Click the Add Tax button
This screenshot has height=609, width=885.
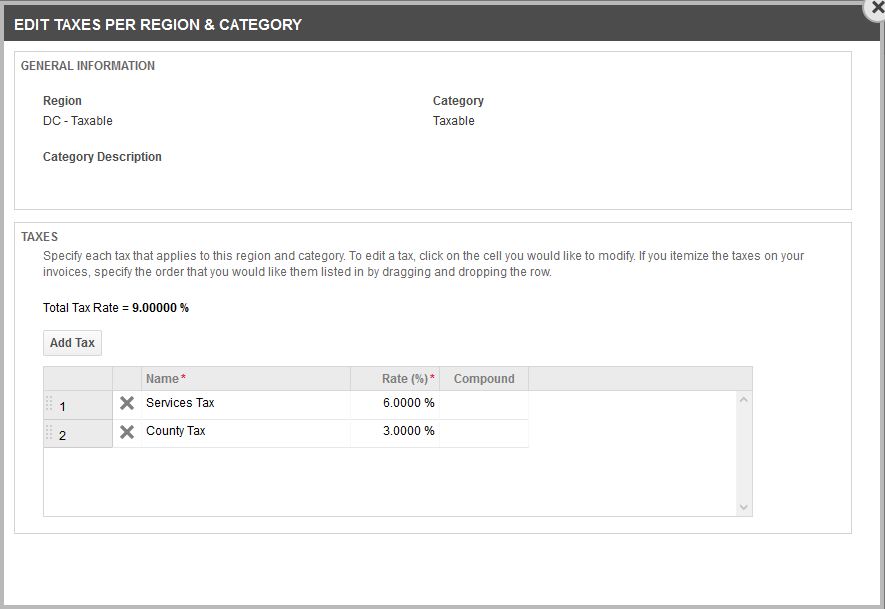pyautogui.click(x=72, y=343)
